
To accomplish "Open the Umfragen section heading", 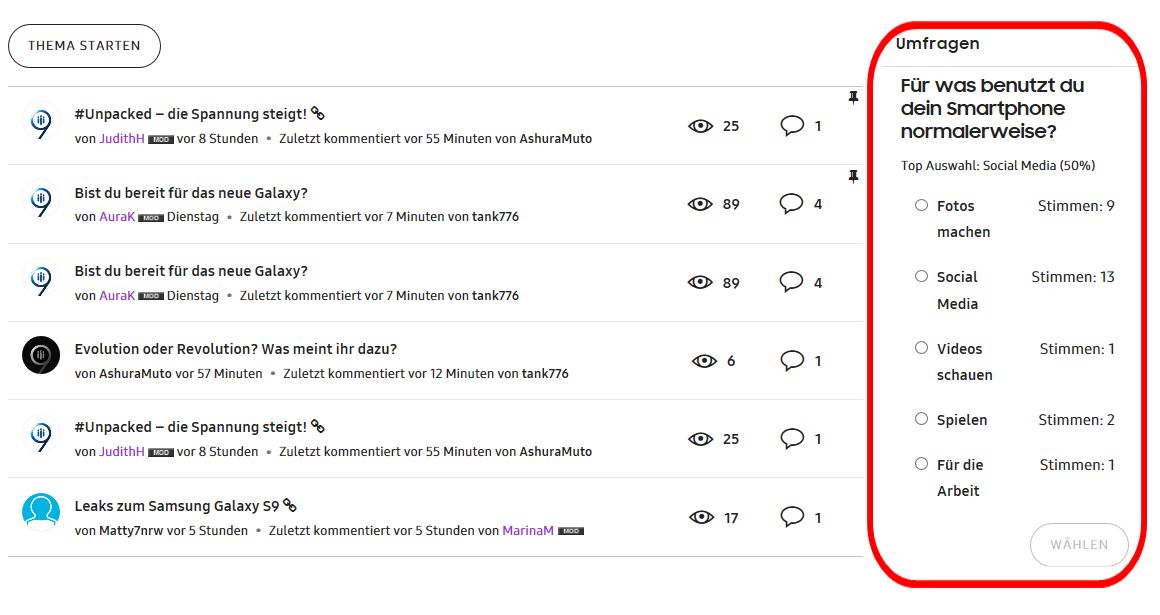I will coord(937,44).
